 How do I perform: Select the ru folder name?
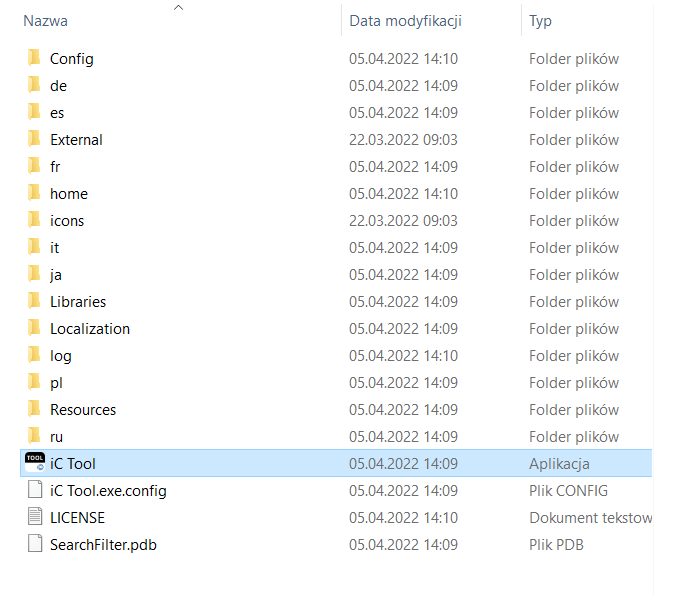tap(57, 437)
